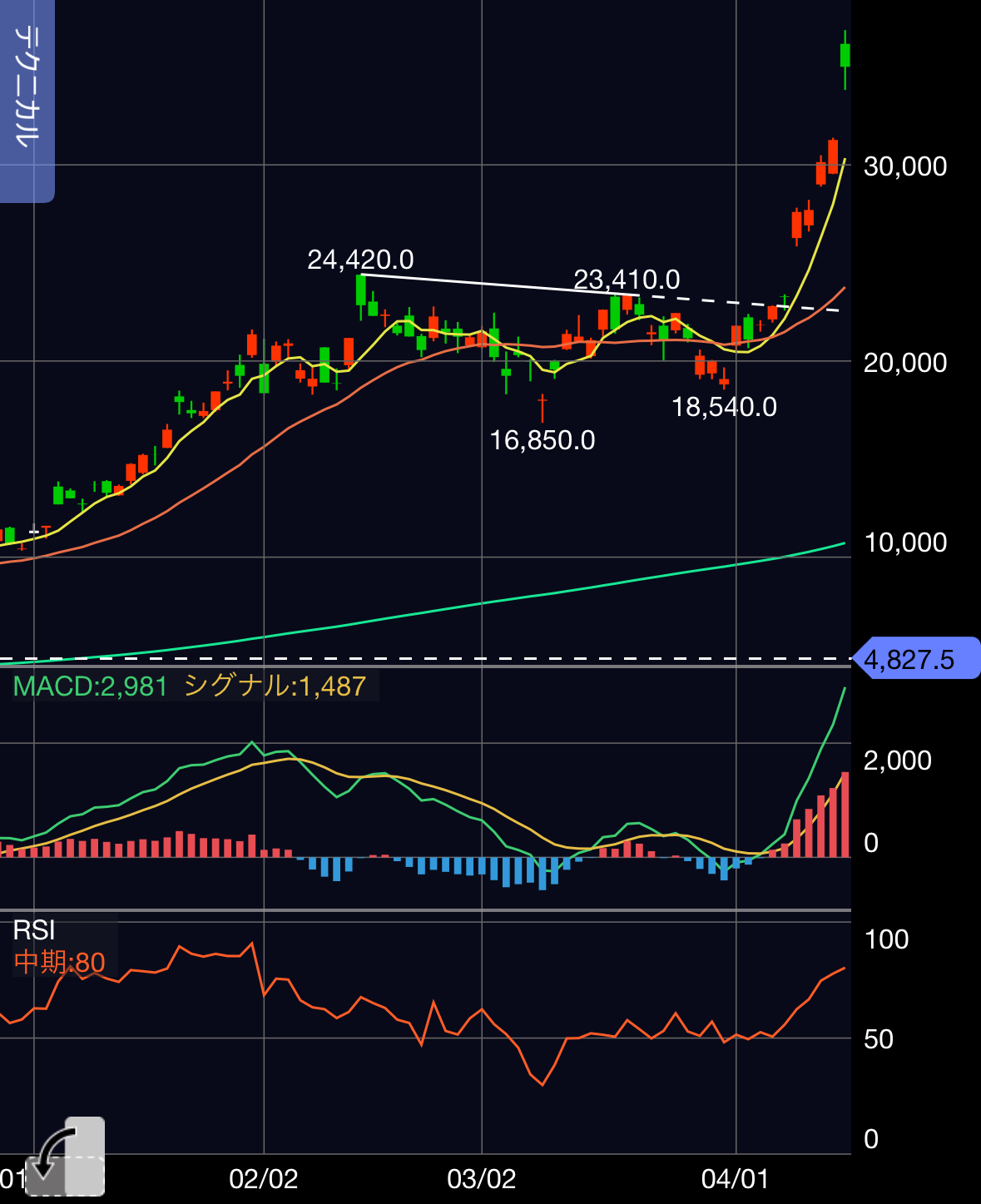The image size is (981, 1204).
Task: Tap the tallest red MACD histogram bar
Action: (x=845, y=815)
